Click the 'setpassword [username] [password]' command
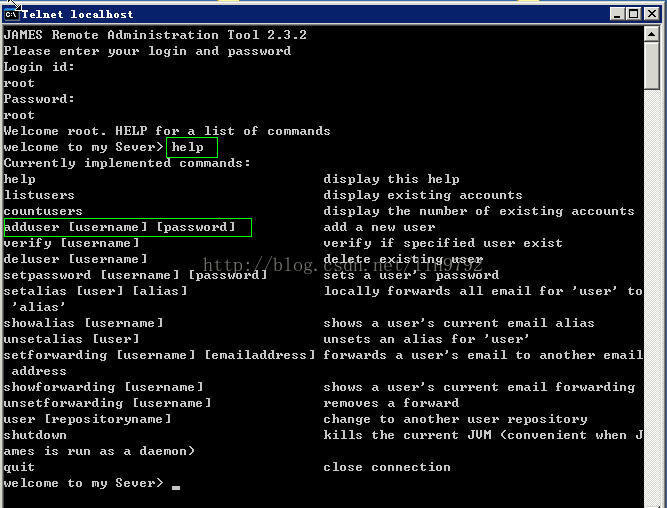The height and width of the screenshot is (508, 667). coord(135,275)
